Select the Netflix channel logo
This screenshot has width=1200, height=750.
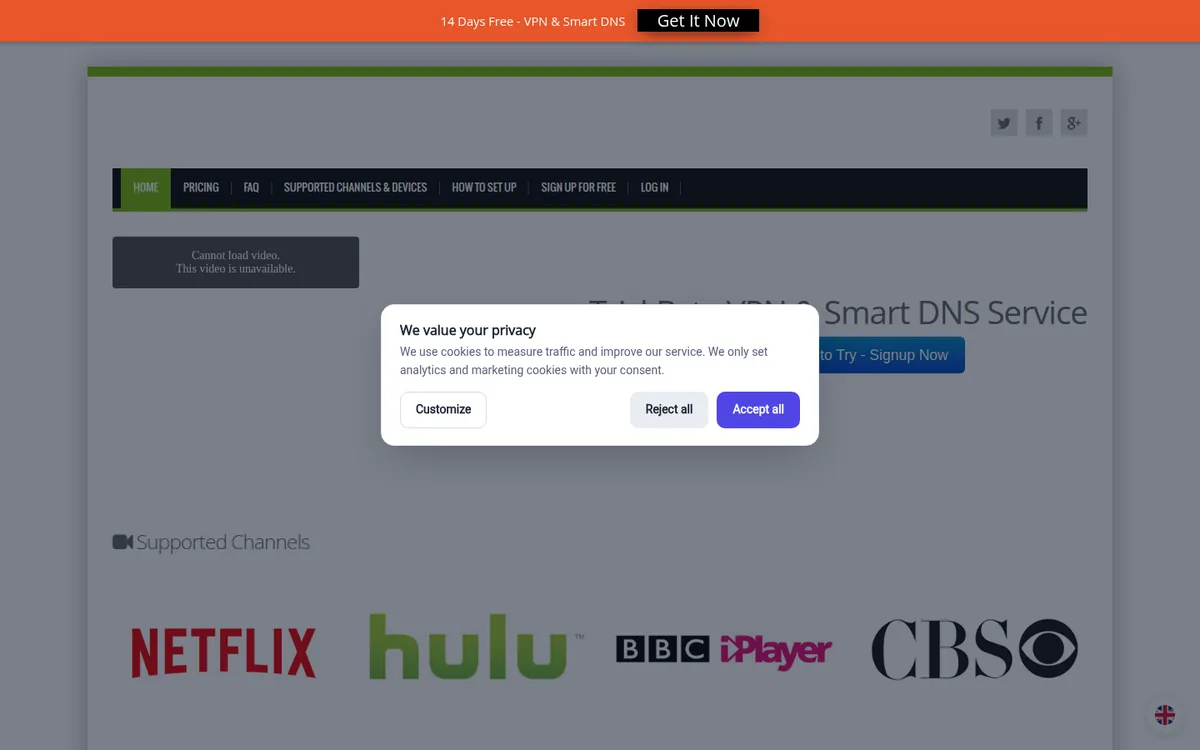224,652
